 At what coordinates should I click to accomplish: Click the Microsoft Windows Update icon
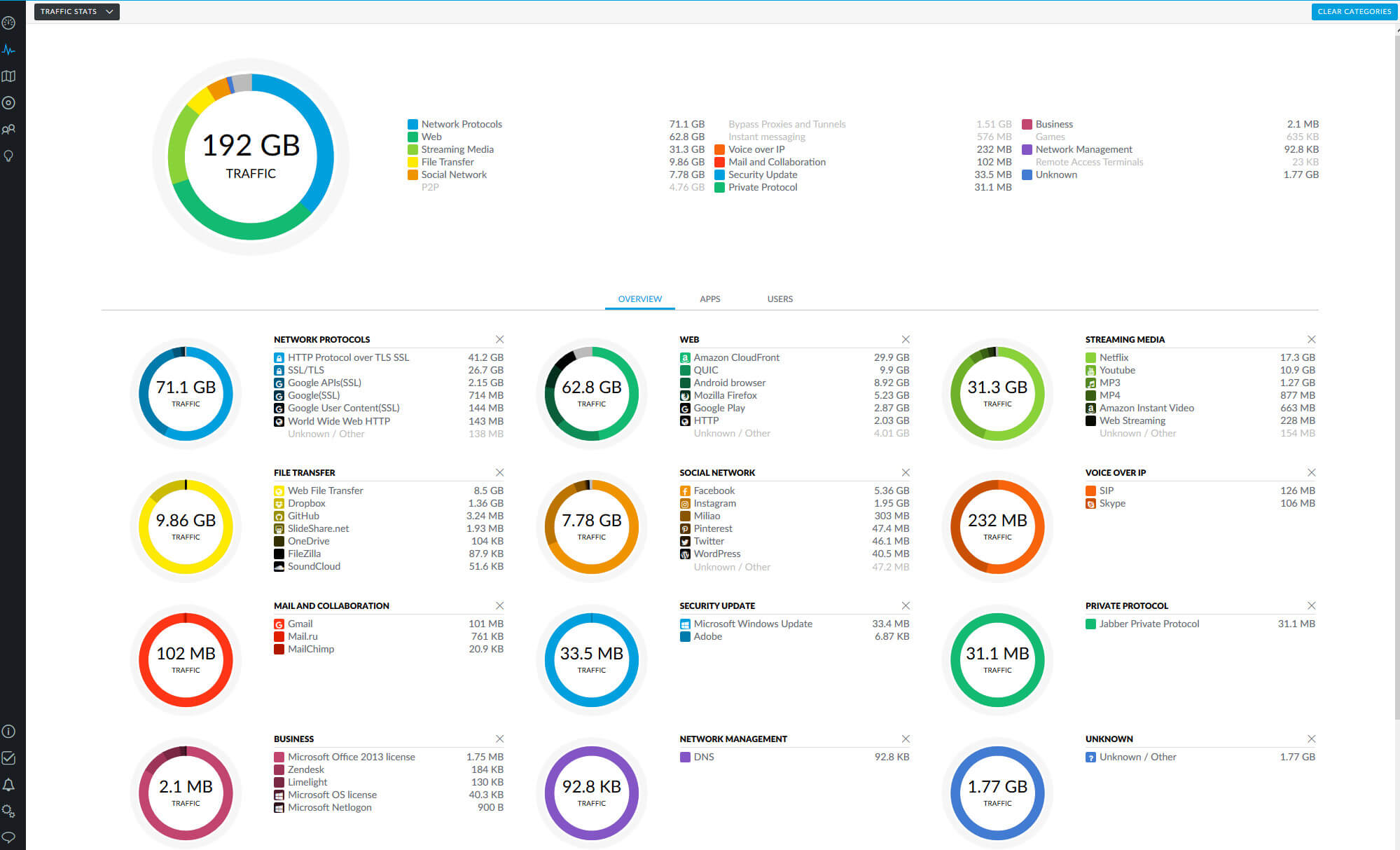coord(685,624)
